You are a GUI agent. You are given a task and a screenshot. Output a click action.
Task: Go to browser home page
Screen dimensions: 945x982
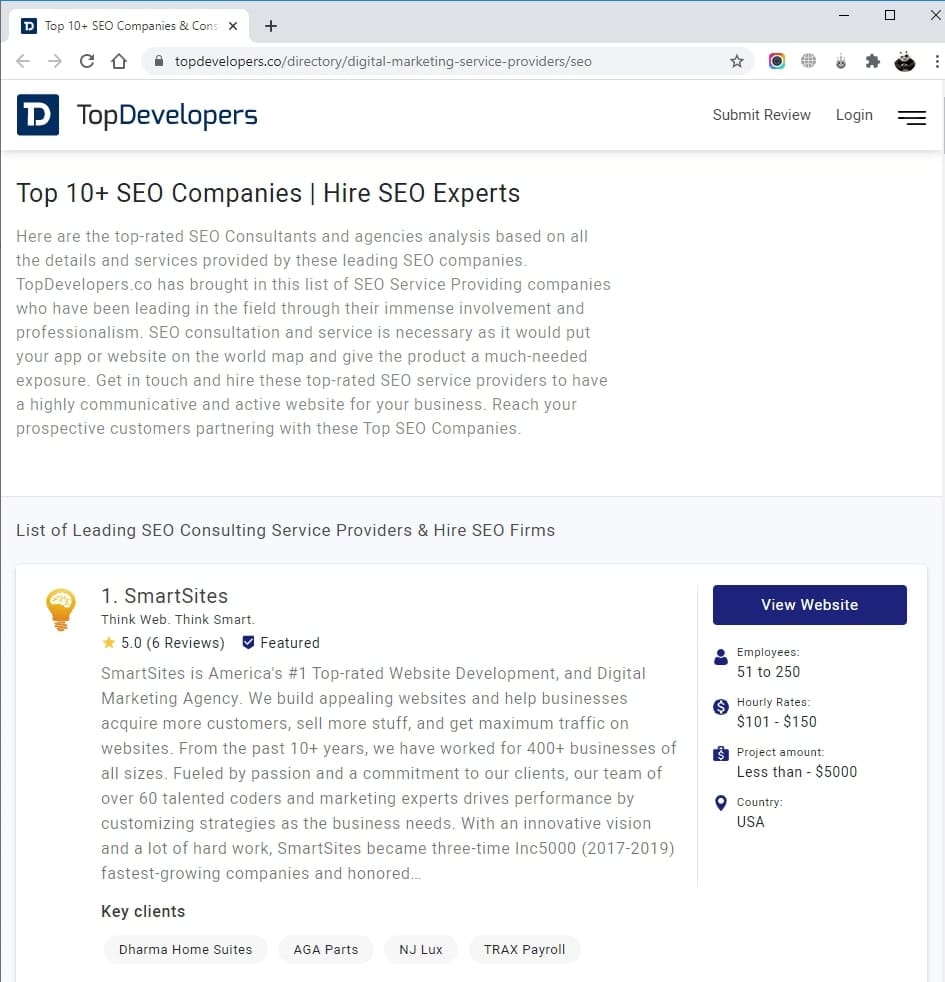tap(119, 61)
